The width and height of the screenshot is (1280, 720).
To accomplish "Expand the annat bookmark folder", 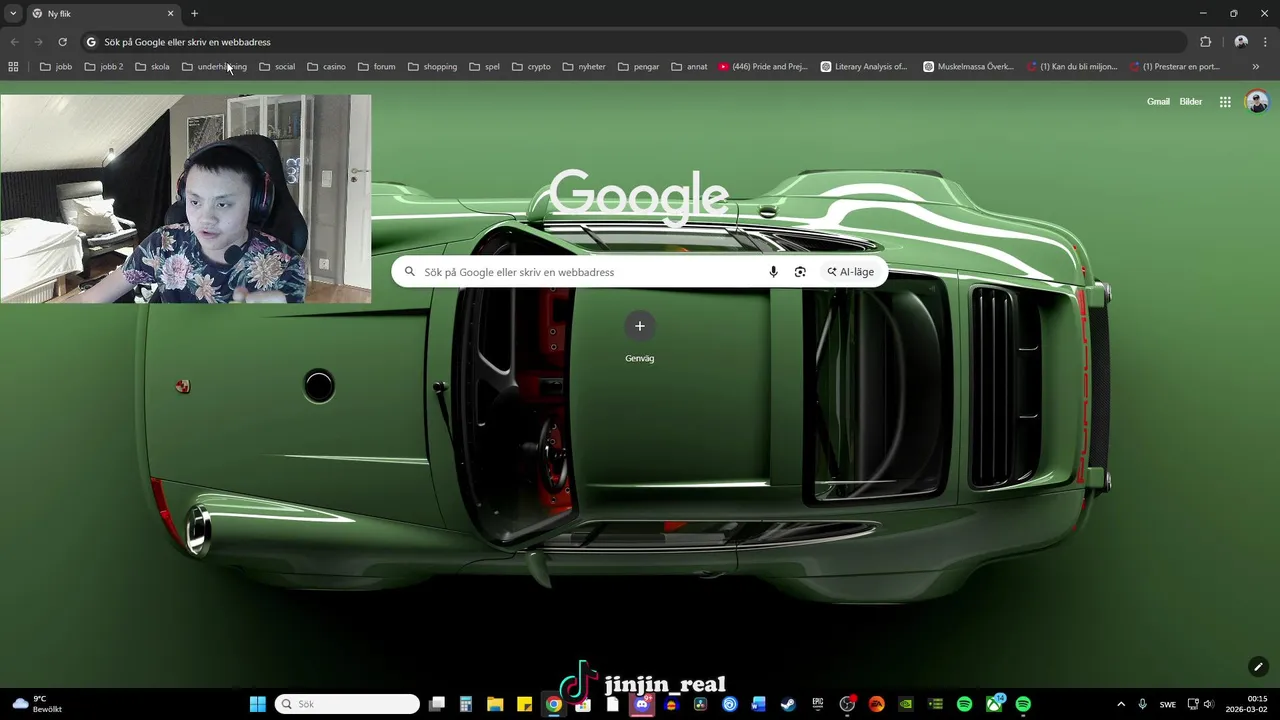I will [x=689, y=67].
